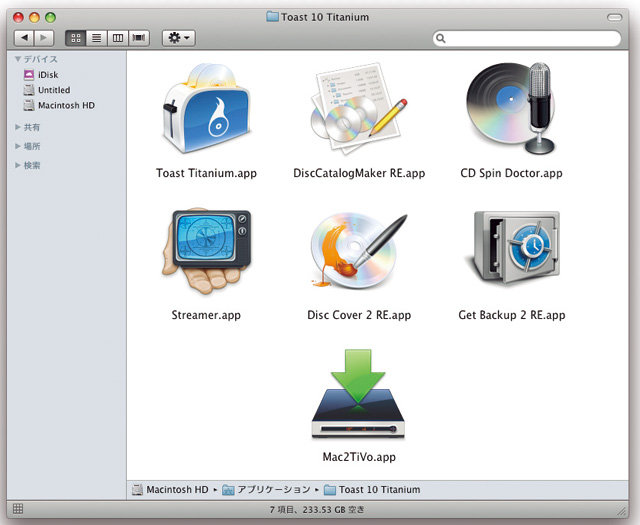Expand the 共有 sidebar section
This screenshot has height=525, width=640.
click(x=18, y=127)
